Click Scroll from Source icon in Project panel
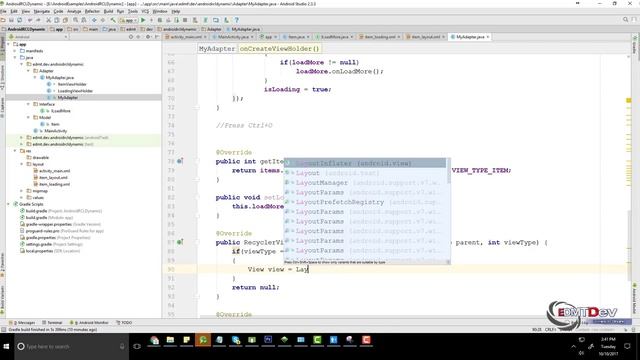The height and width of the screenshot is (360, 640). [131, 37]
